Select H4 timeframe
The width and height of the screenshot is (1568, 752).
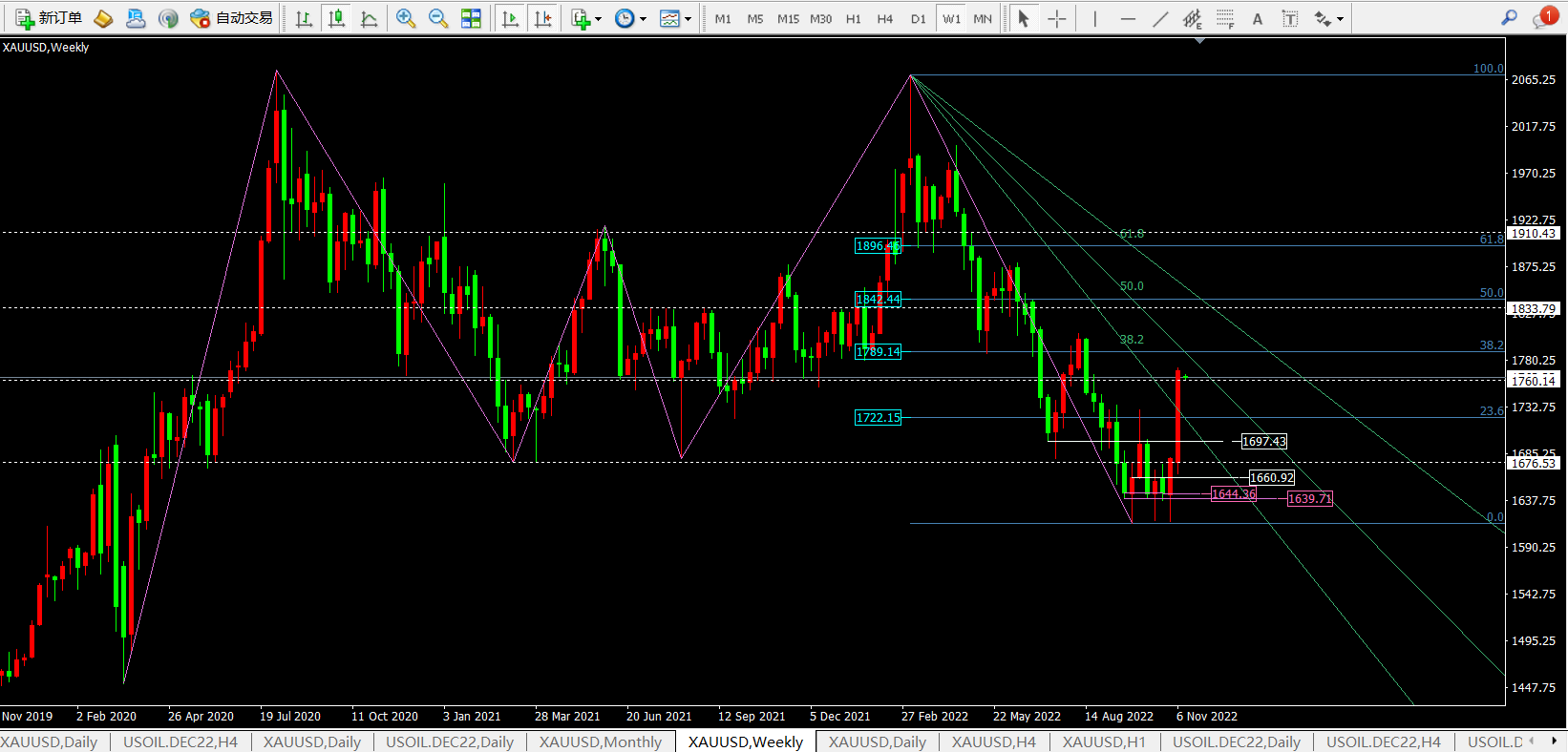click(x=885, y=19)
